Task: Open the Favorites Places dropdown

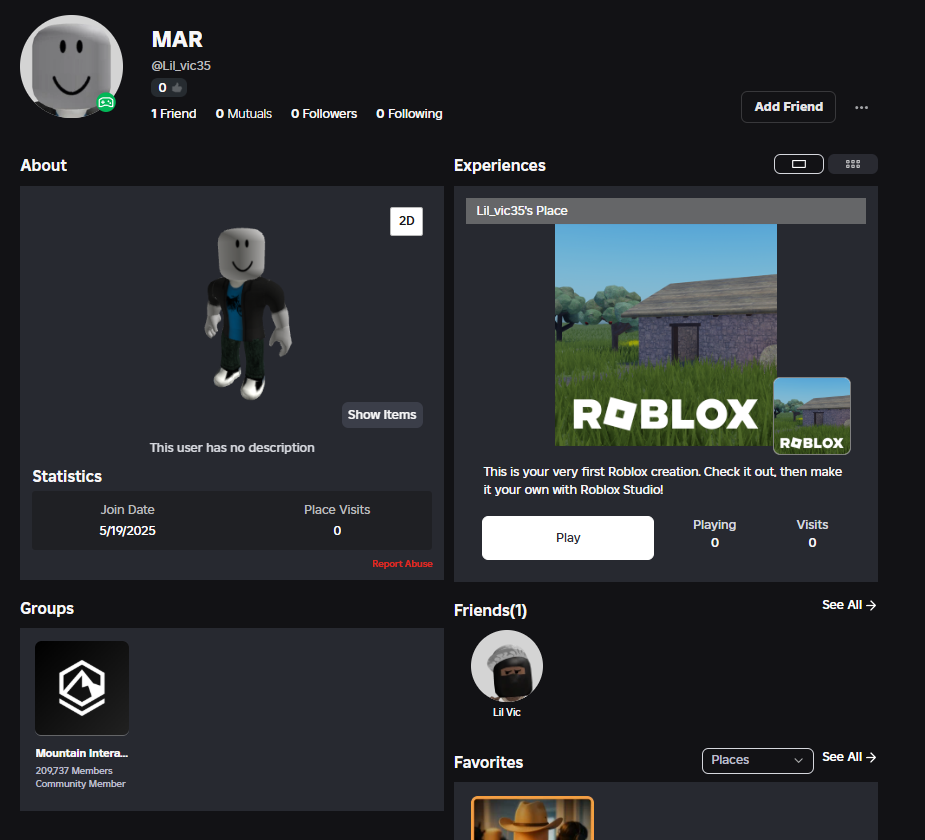Action: tap(757, 760)
